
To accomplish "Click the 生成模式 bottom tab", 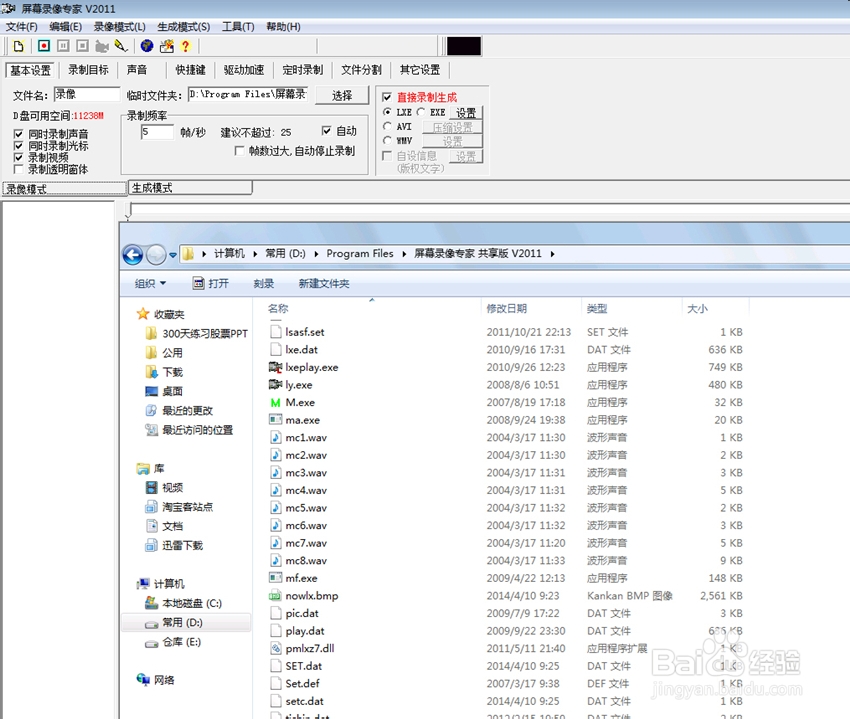I will pos(190,188).
